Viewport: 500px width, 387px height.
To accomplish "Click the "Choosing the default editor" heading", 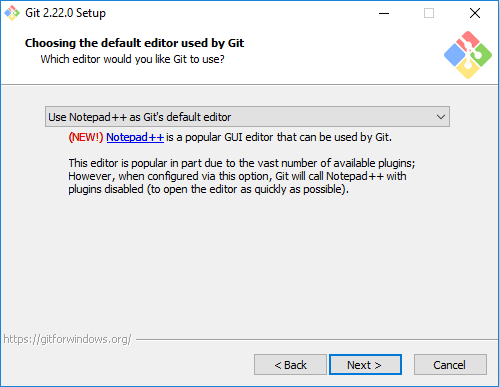I will click(x=134, y=43).
